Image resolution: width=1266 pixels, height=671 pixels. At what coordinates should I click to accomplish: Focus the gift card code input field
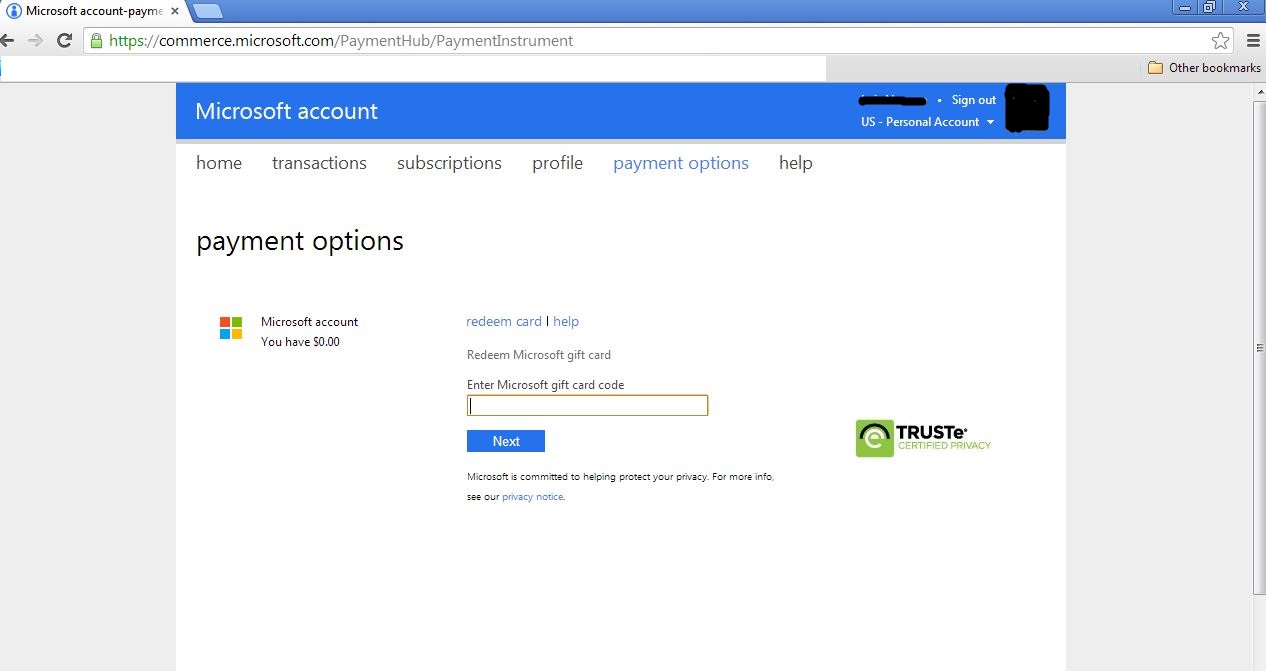click(x=587, y=405)
